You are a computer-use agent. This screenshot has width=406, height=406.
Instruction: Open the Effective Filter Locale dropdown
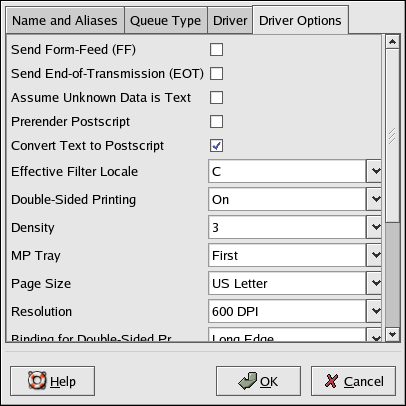pyautogui.click(x=374, y=171)
